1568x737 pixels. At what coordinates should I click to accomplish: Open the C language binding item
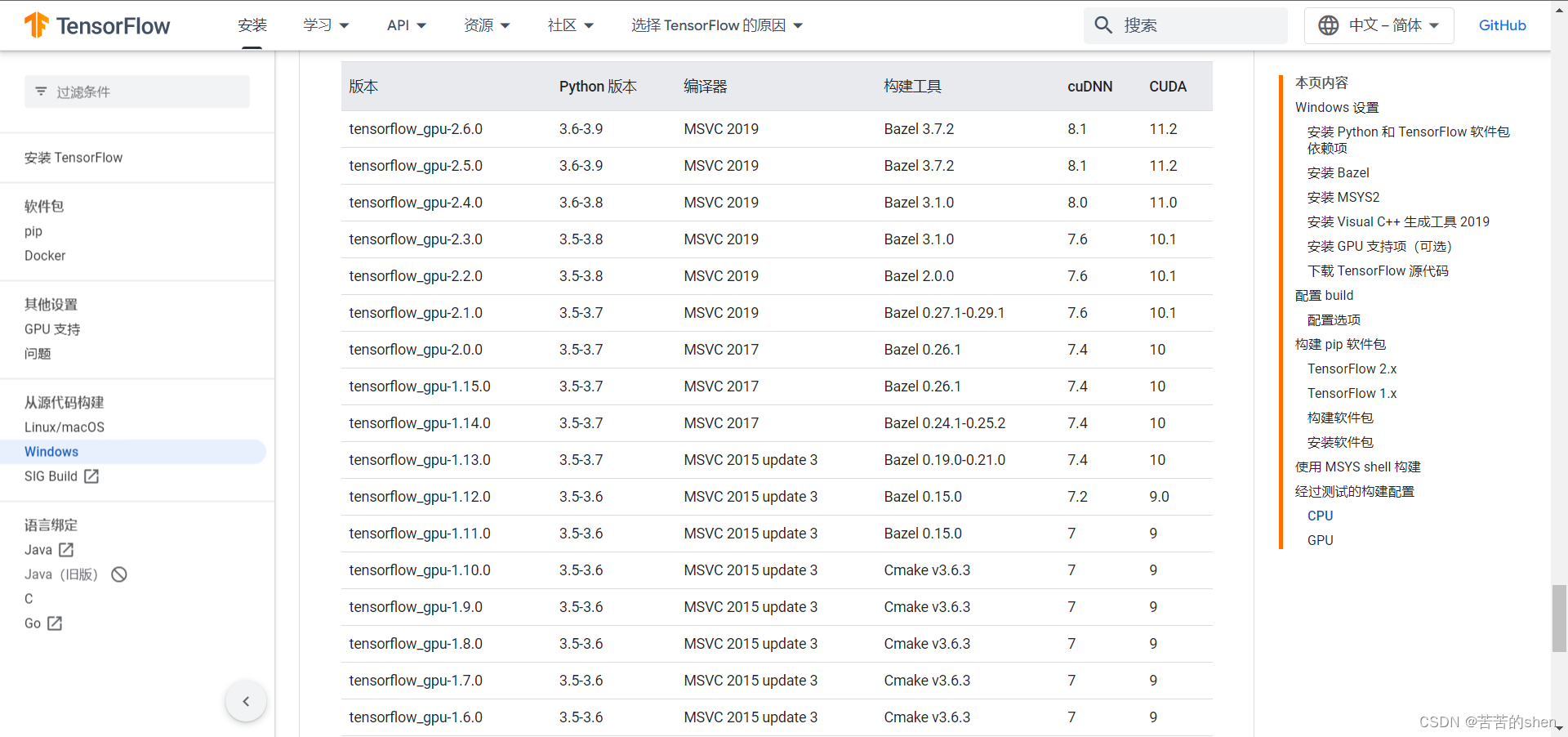coord(29,599)
